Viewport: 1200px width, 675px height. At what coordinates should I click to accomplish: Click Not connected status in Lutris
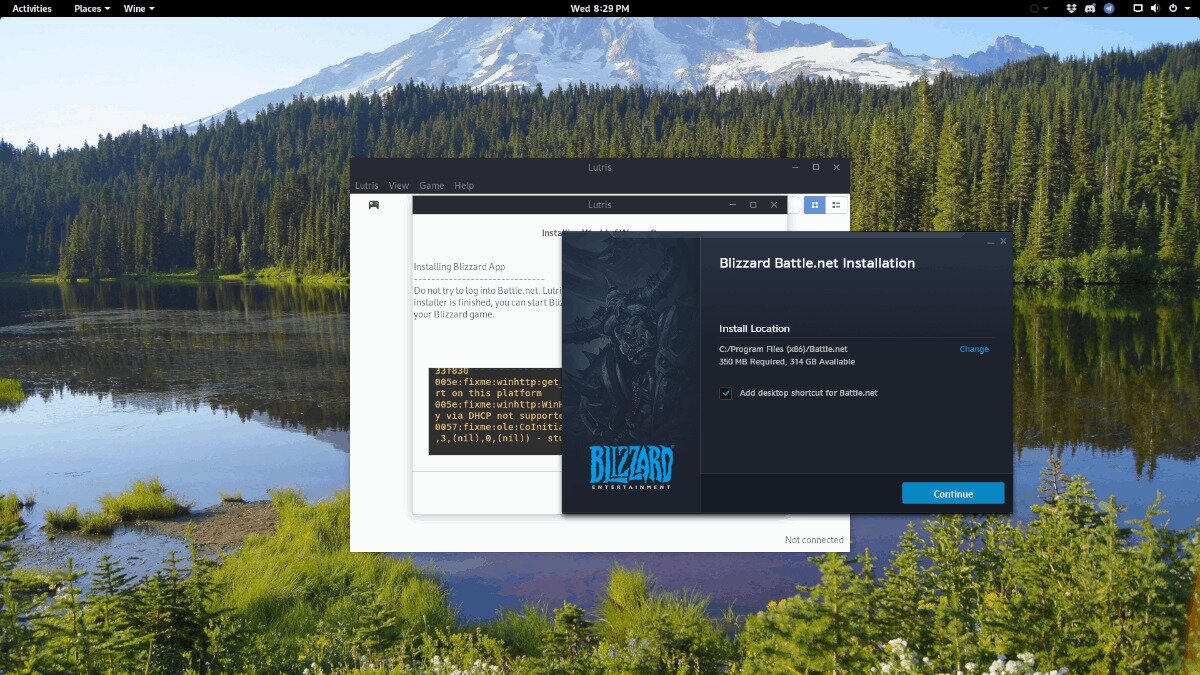point(814,540)
